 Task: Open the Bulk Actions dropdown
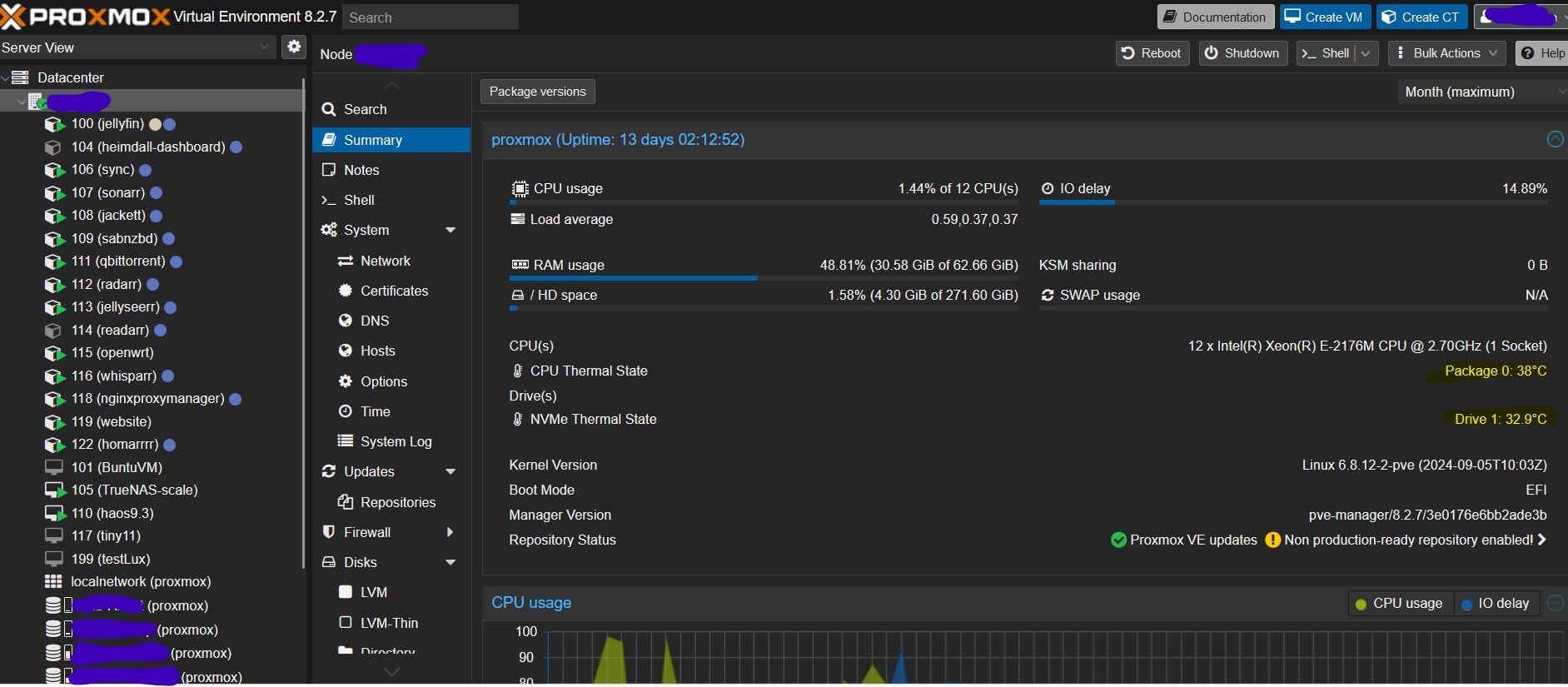click(1447, 53)
